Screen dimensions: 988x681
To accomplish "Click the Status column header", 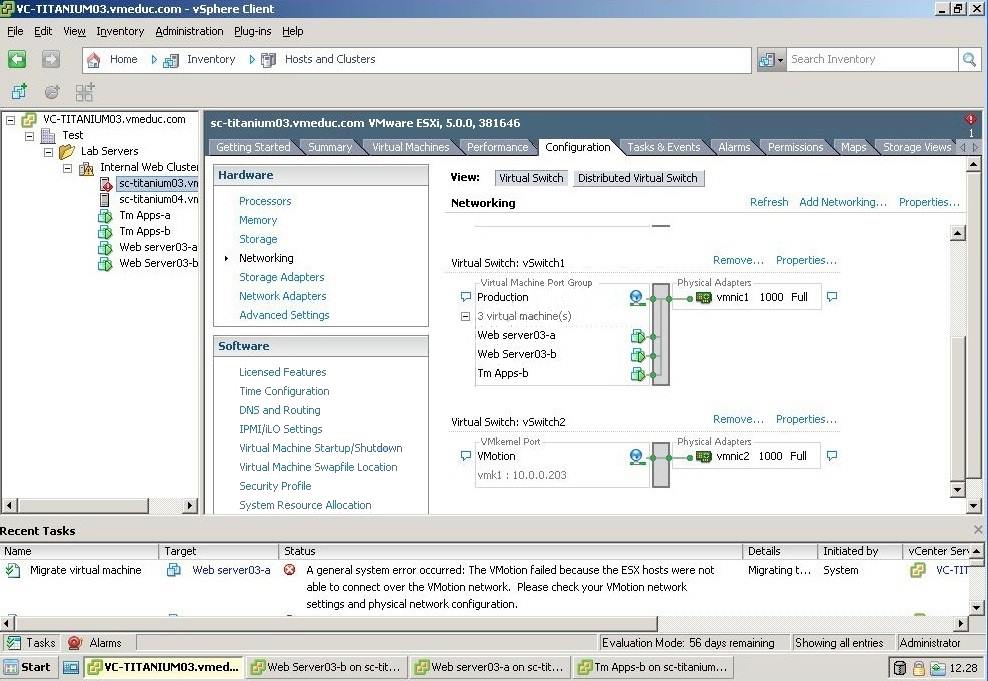I will [x=510, y=551].
